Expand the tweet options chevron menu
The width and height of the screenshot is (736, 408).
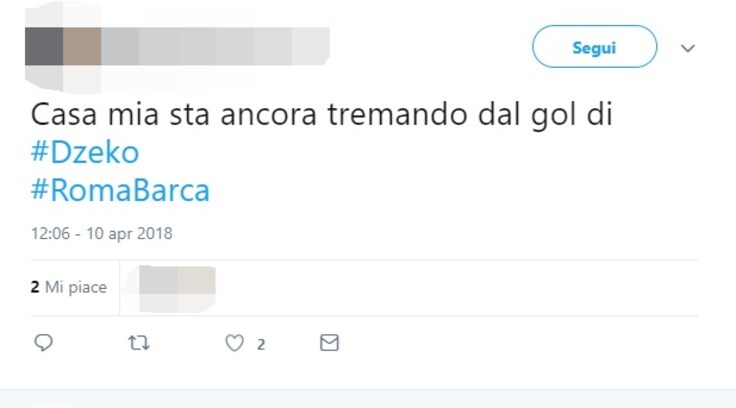(x=688, y=48)
